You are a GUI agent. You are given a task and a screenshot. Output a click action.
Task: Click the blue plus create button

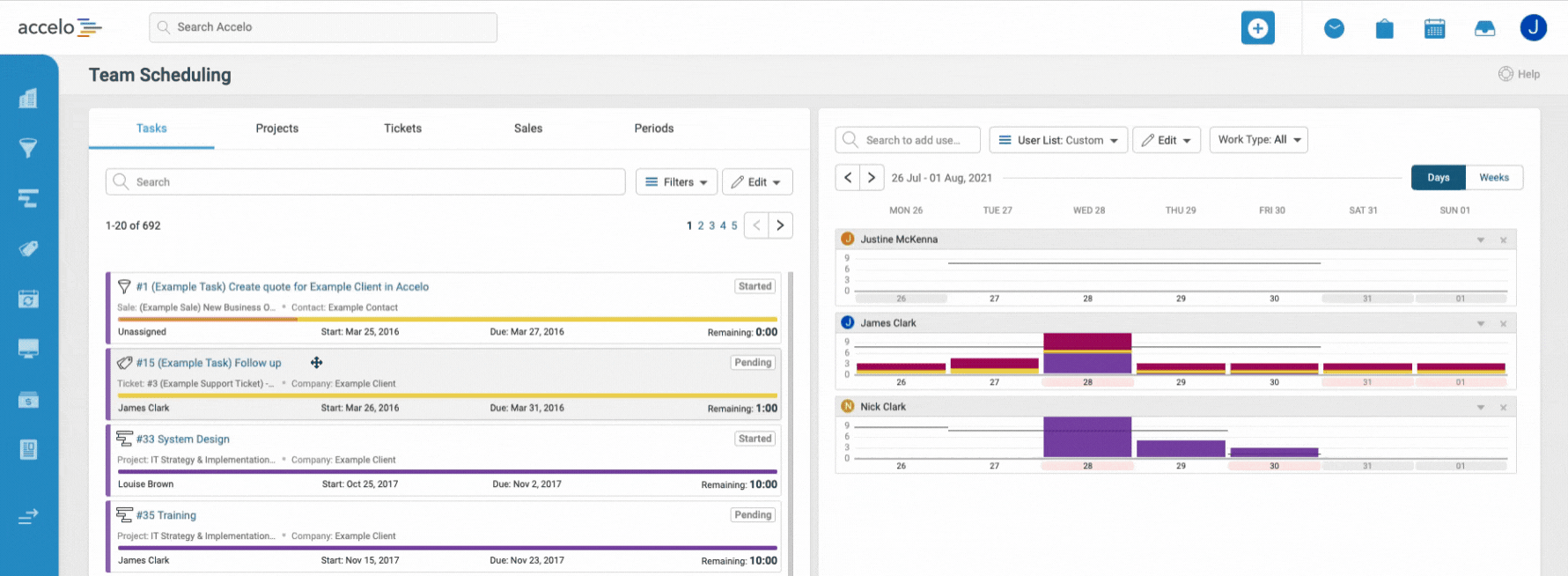[1257, 28]
